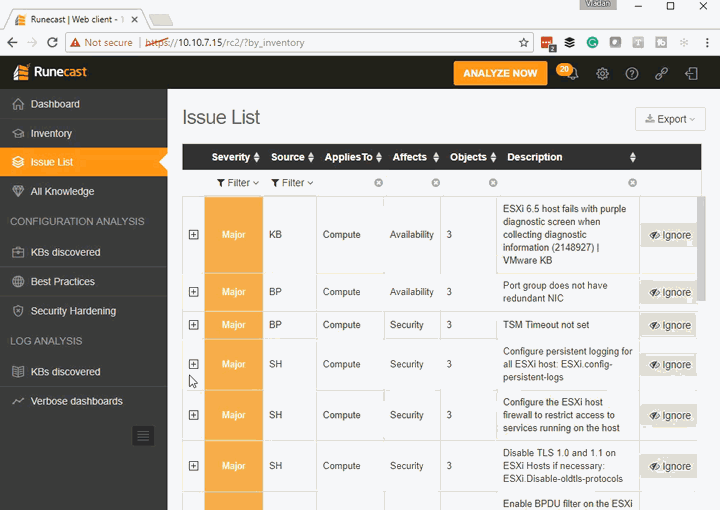The width and height of the screenshot is (720, 510).
Task: Open a new browser tab
Action: (x=161, y=20)
